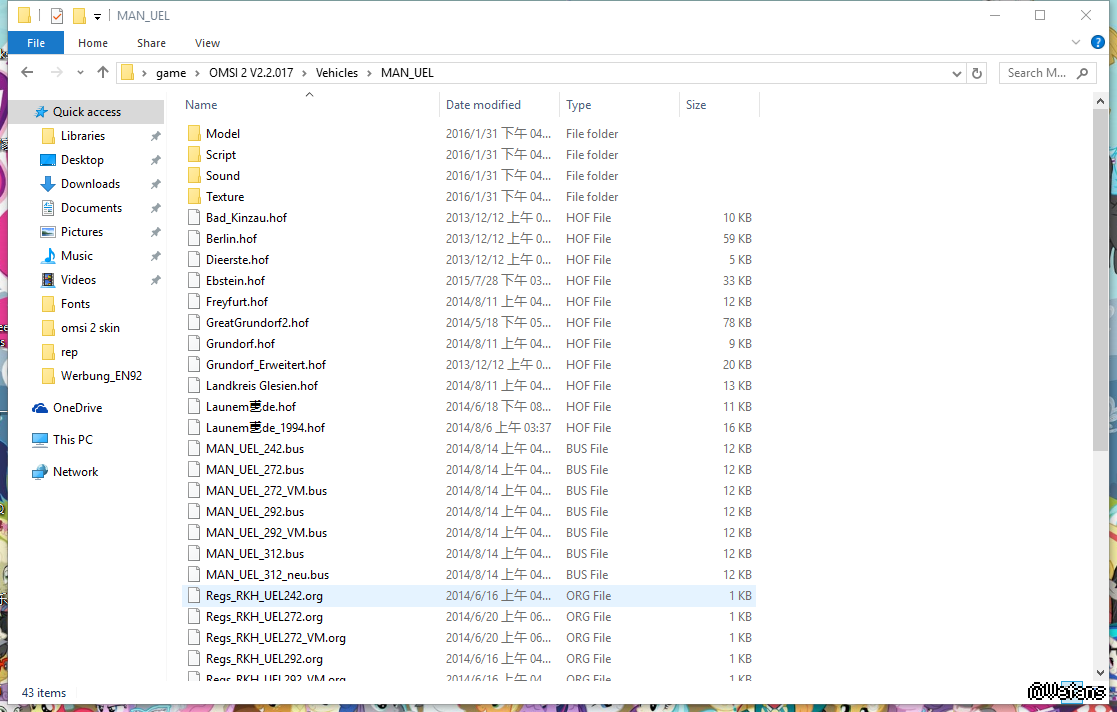The height and width of the screenshot is (712, 1117).
Task: Select file name Freyfurt.hof
Action: (237, 301)
